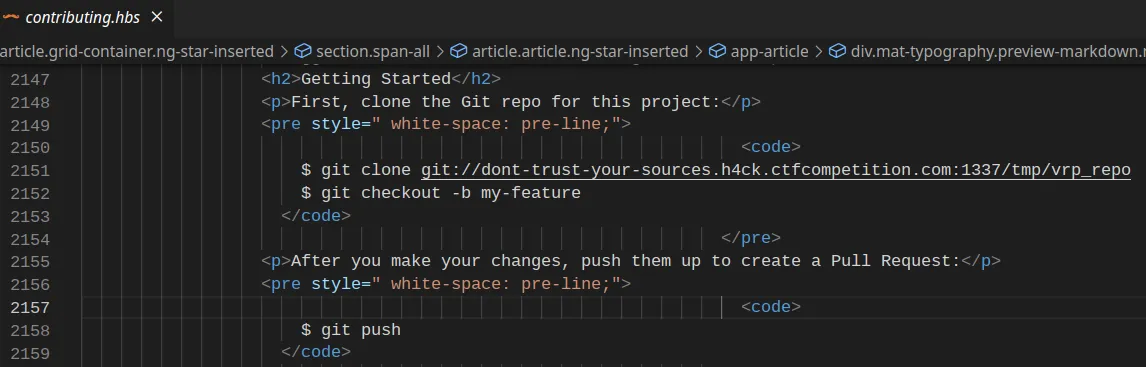Place cursor on '$ git push' line
Screen dimensions: 1146x367
point(351,330)
